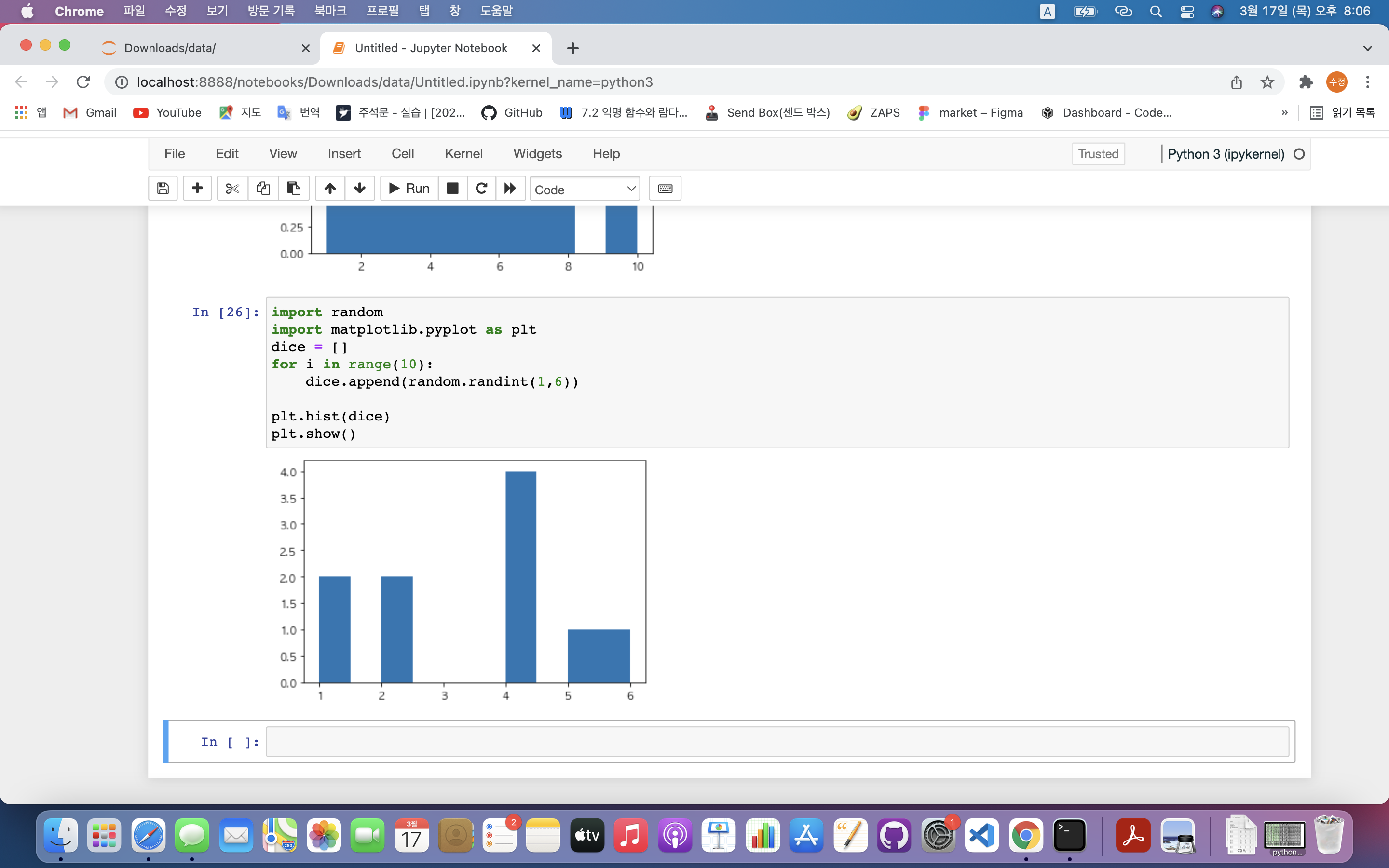Insert a cell below with the plus icon

pyautogui.click(x=197, y=188)
